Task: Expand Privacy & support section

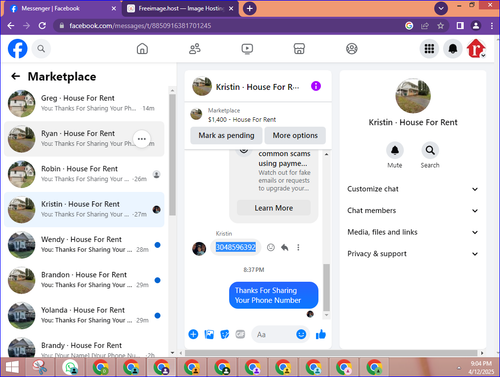Action: click(412, 254)
